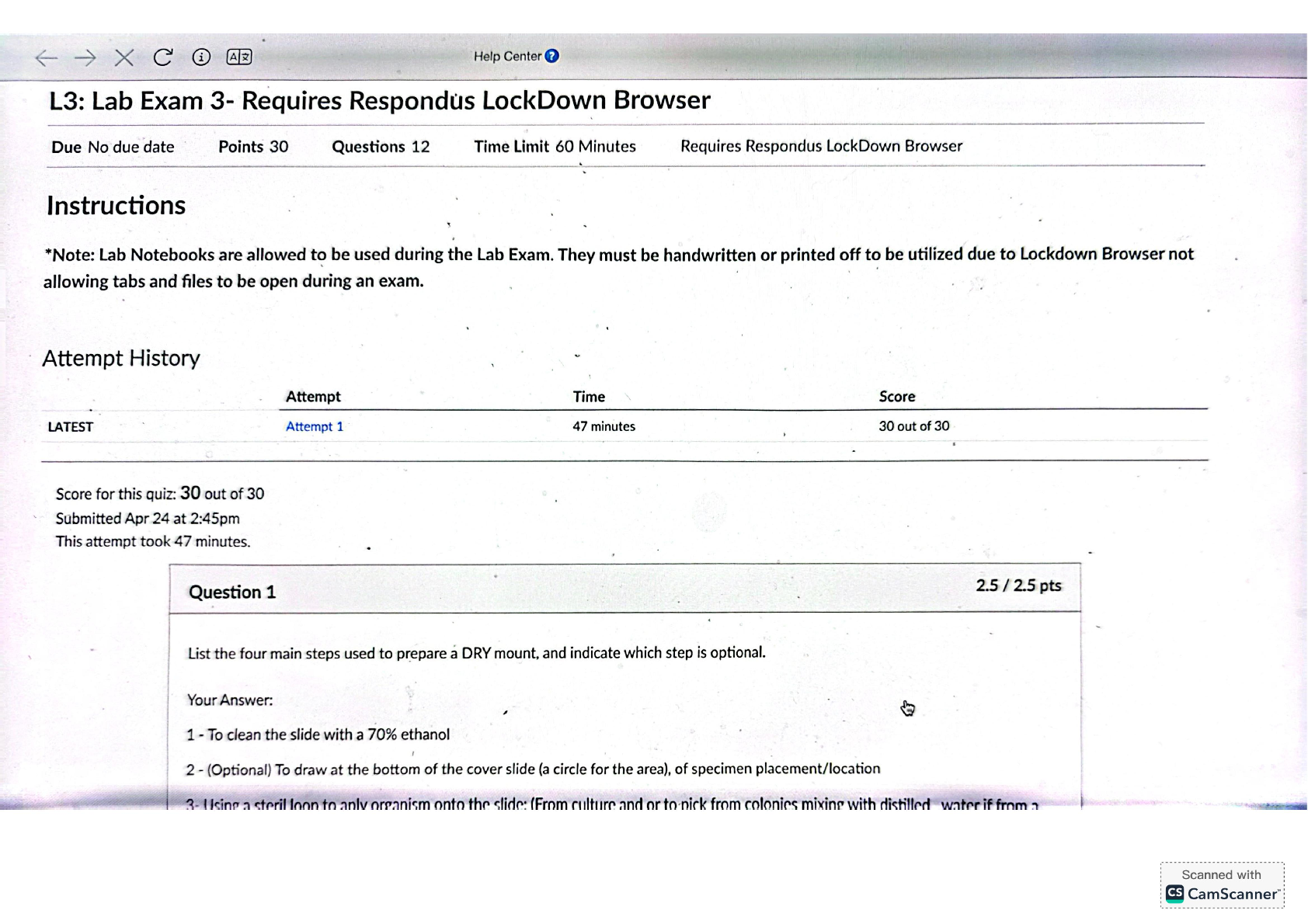This screenshot has height=924, width=1308.
Task: Open the circled info icon
Action: coord(201,57)
